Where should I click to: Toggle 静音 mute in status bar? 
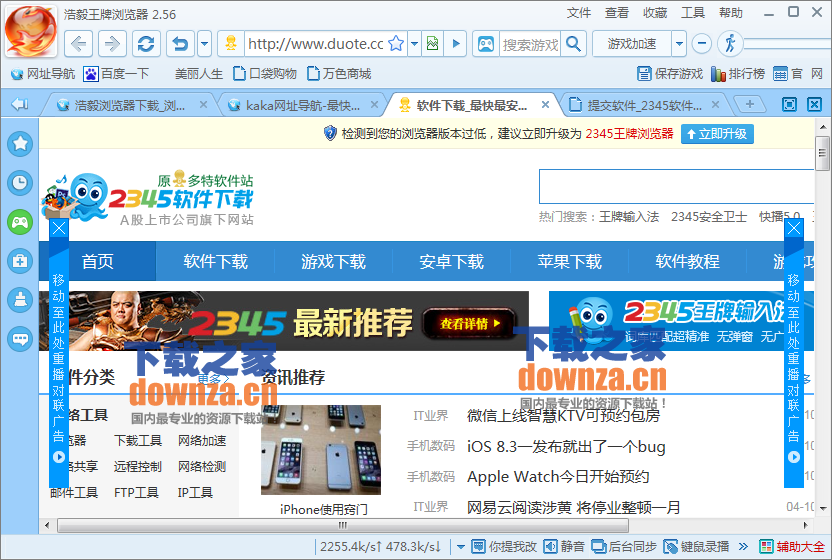(565, 546)
